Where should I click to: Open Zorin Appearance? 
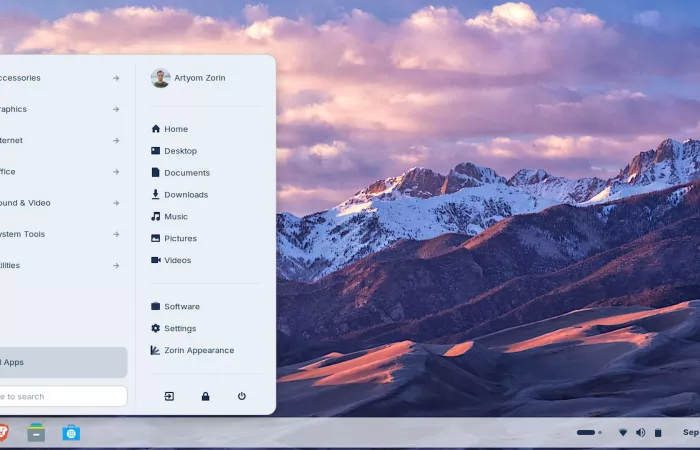(198, 350)
